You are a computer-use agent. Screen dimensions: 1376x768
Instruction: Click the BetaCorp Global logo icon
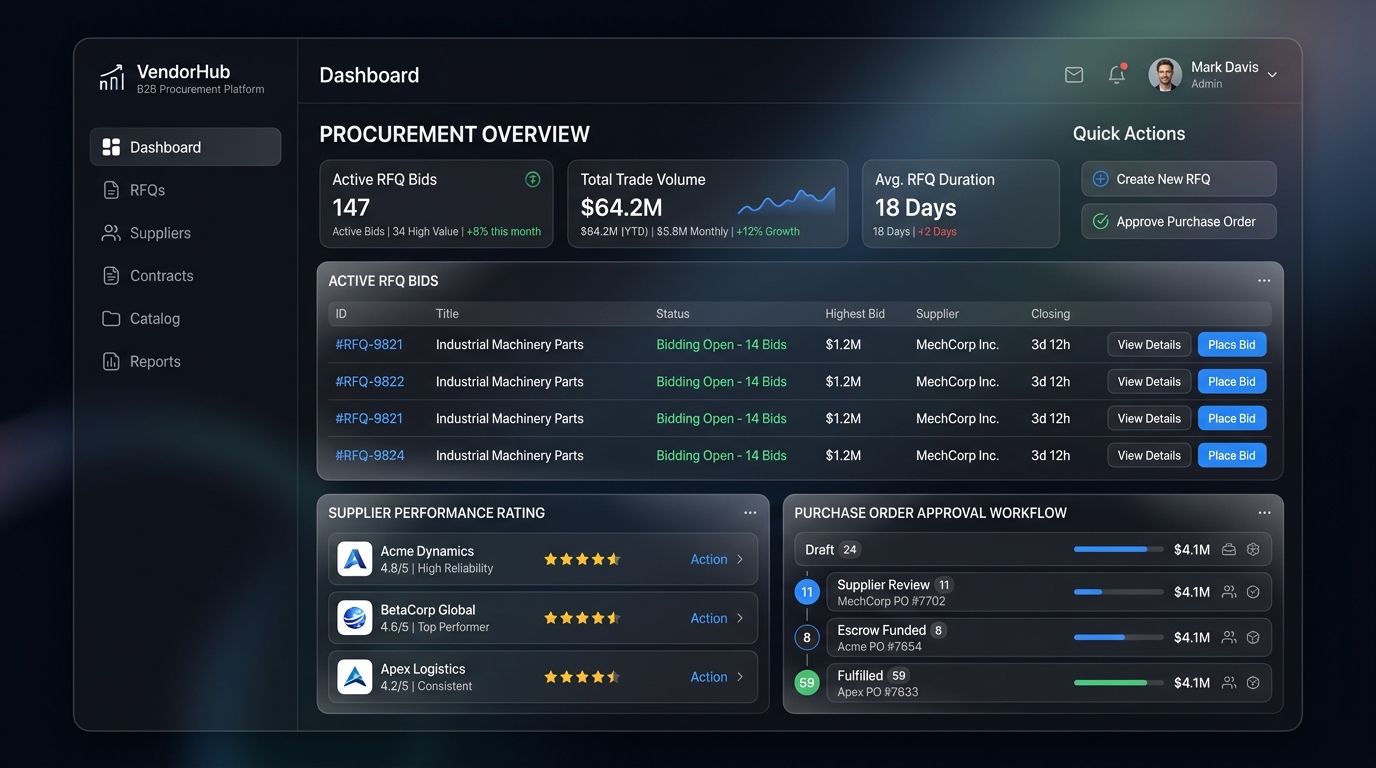[355, 618]
